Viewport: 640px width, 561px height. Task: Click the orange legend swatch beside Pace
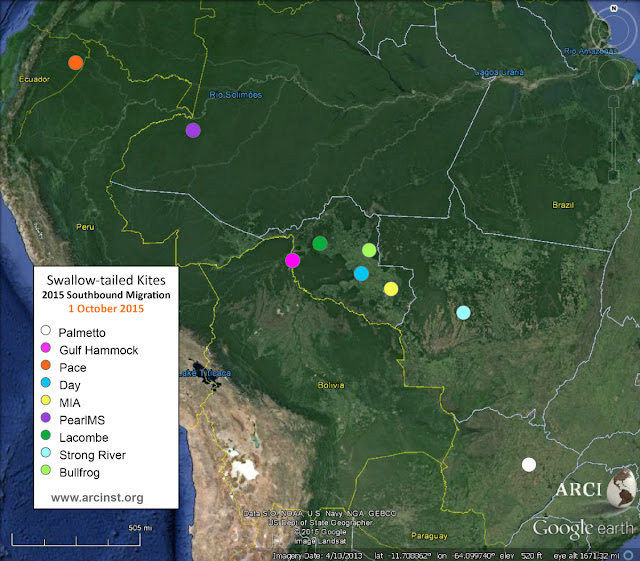(46, 365)
